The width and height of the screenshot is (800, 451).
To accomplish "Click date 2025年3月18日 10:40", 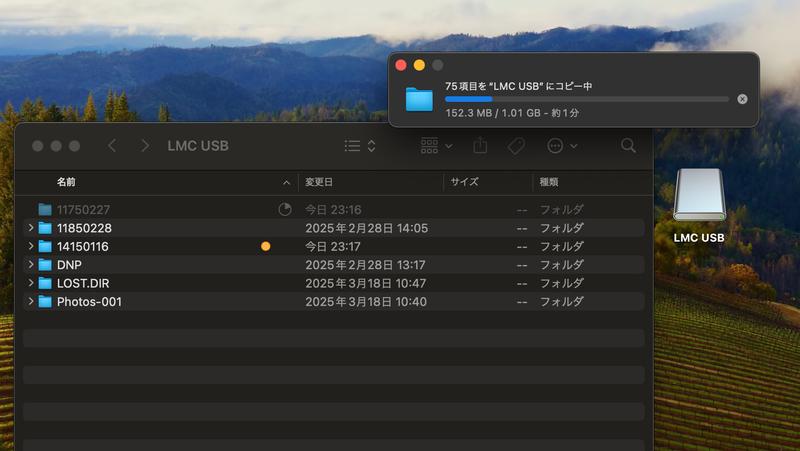I will click(366, 302).
